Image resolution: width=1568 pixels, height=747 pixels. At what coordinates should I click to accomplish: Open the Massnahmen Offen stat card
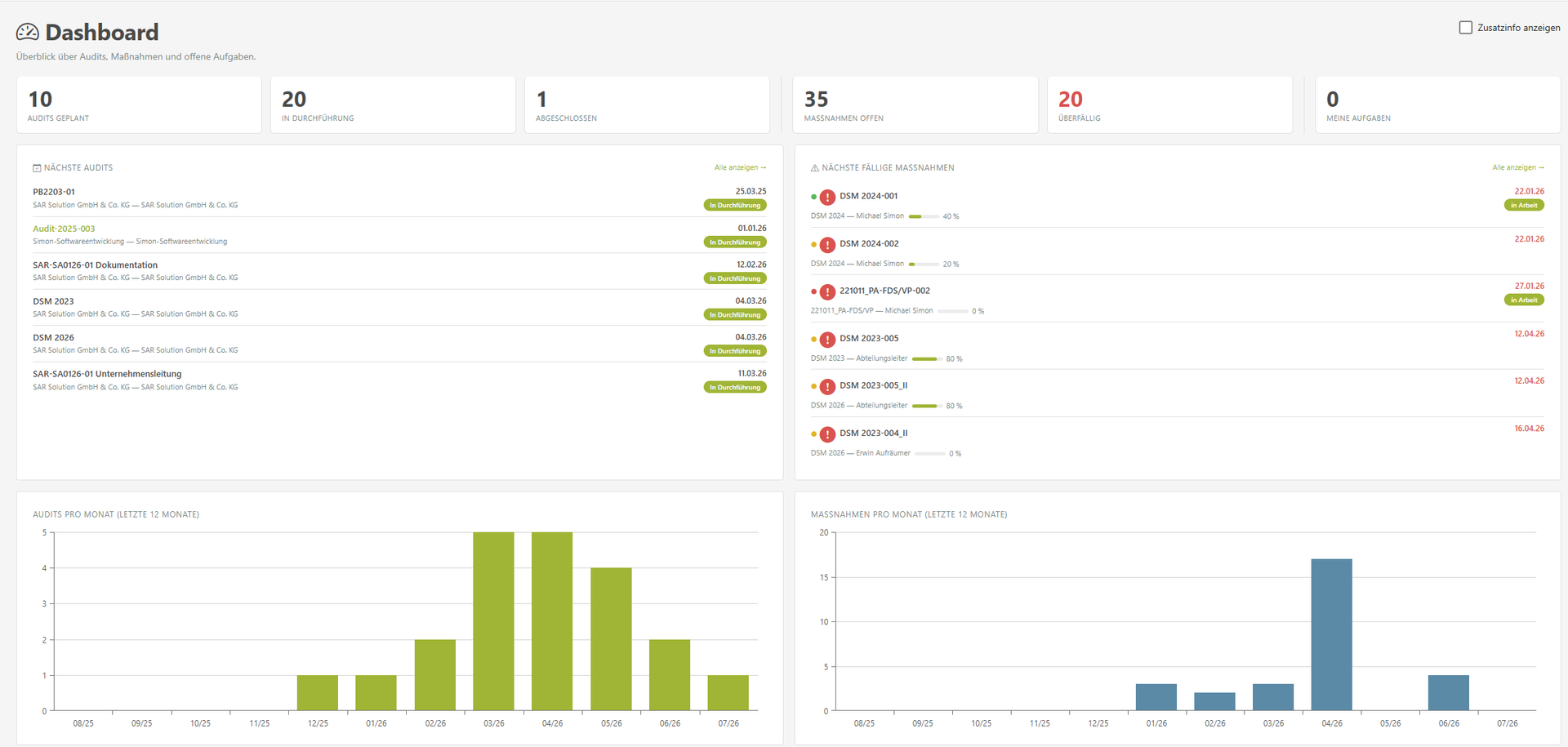[x=915, y=104]
